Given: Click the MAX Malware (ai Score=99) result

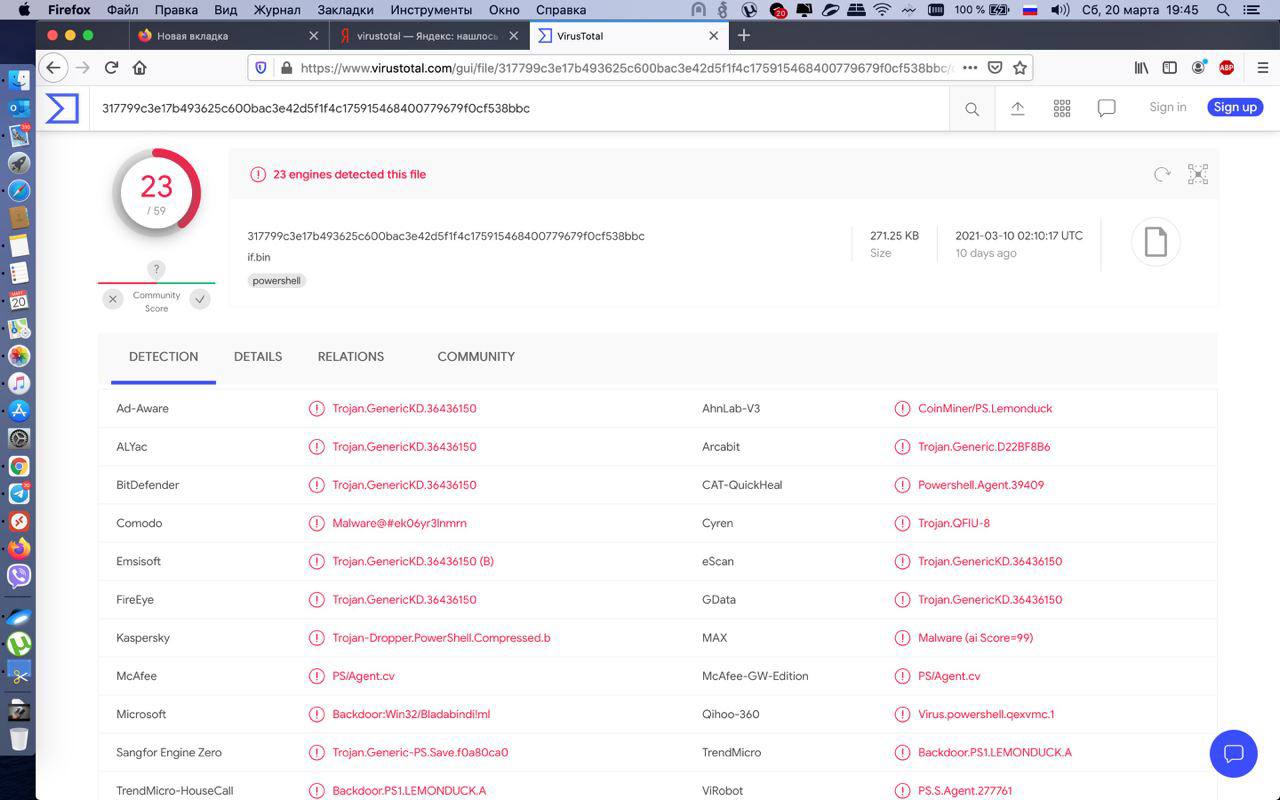Looking at the screenshot, I should [x=976, y=638].
